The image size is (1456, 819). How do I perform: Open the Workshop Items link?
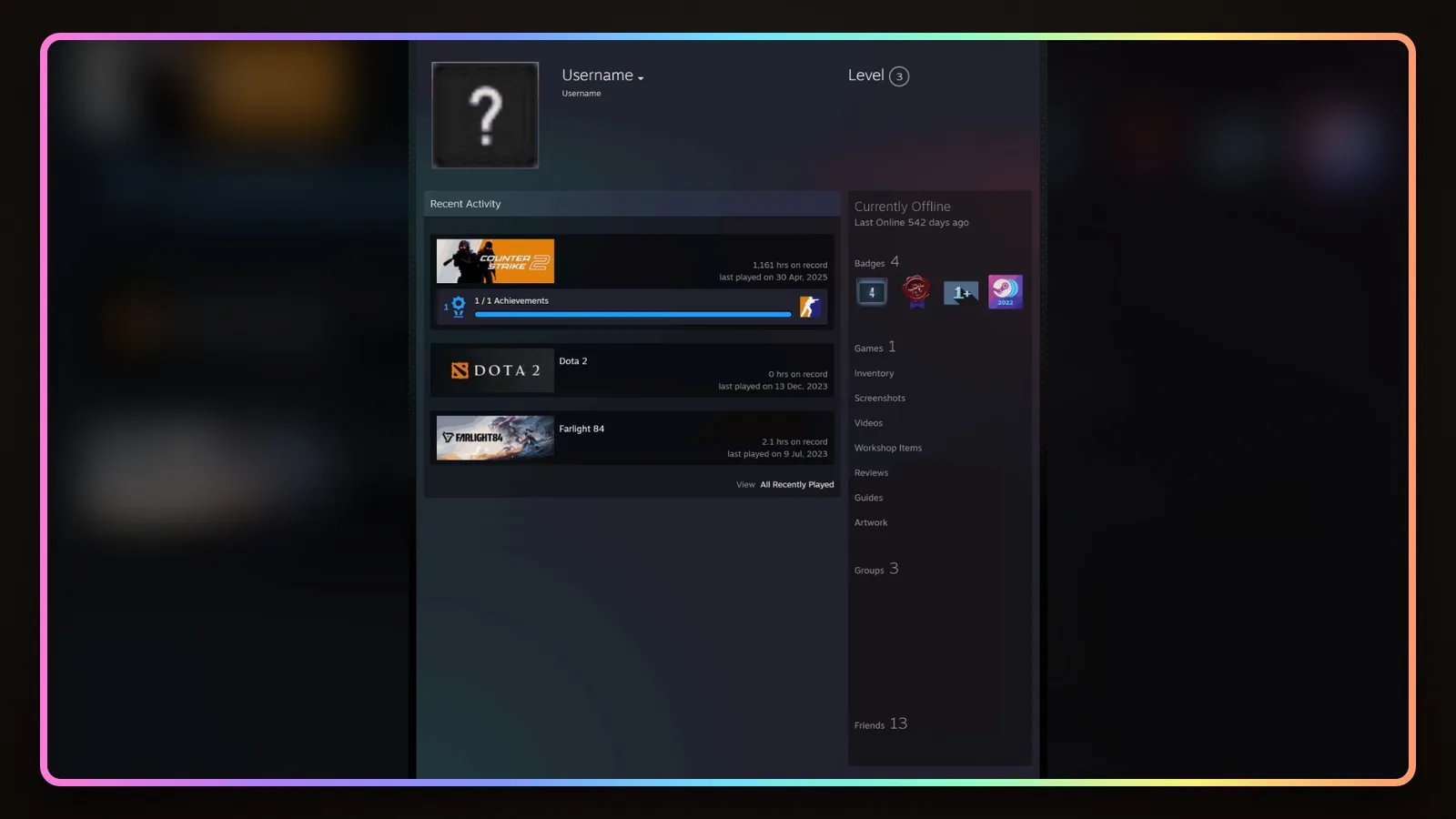pos(887,448)
